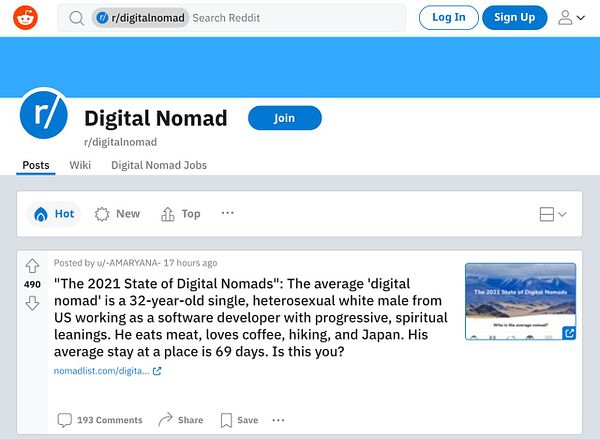Open the Wiki tab
Screen dimensions: 600x439
tap(80, 165)
